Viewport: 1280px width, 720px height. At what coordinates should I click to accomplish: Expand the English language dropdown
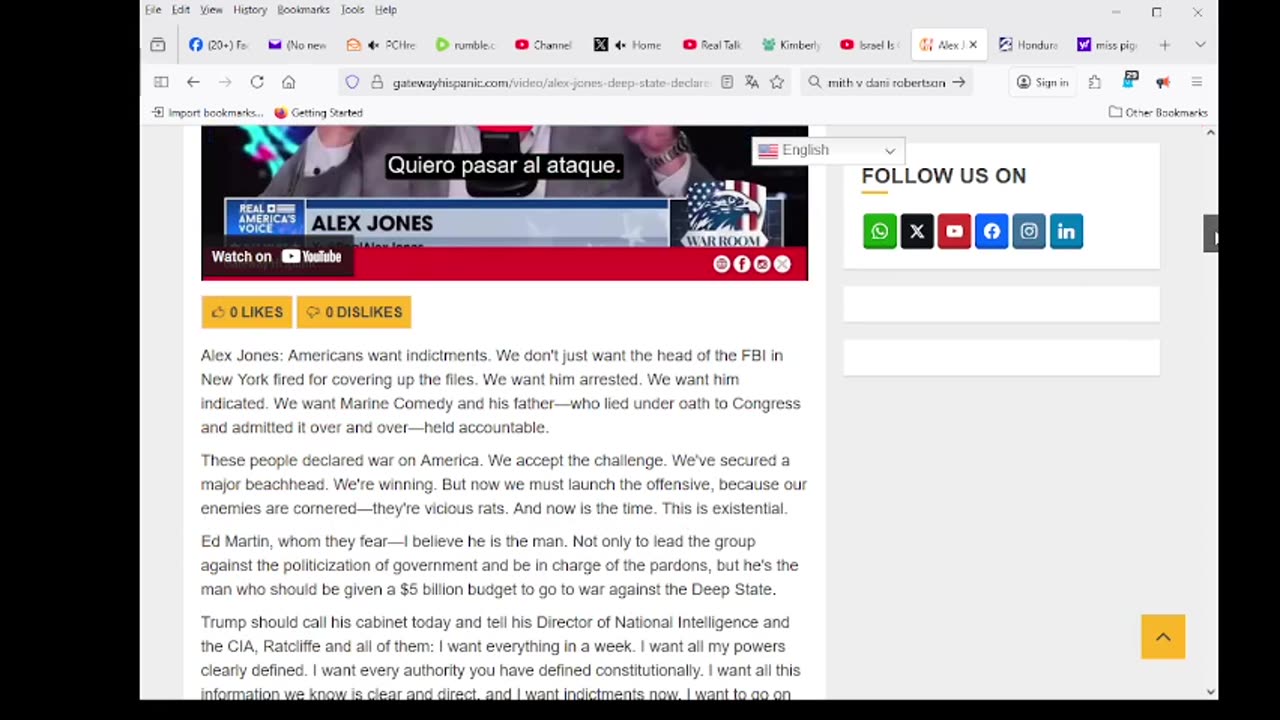coord(827,150)
